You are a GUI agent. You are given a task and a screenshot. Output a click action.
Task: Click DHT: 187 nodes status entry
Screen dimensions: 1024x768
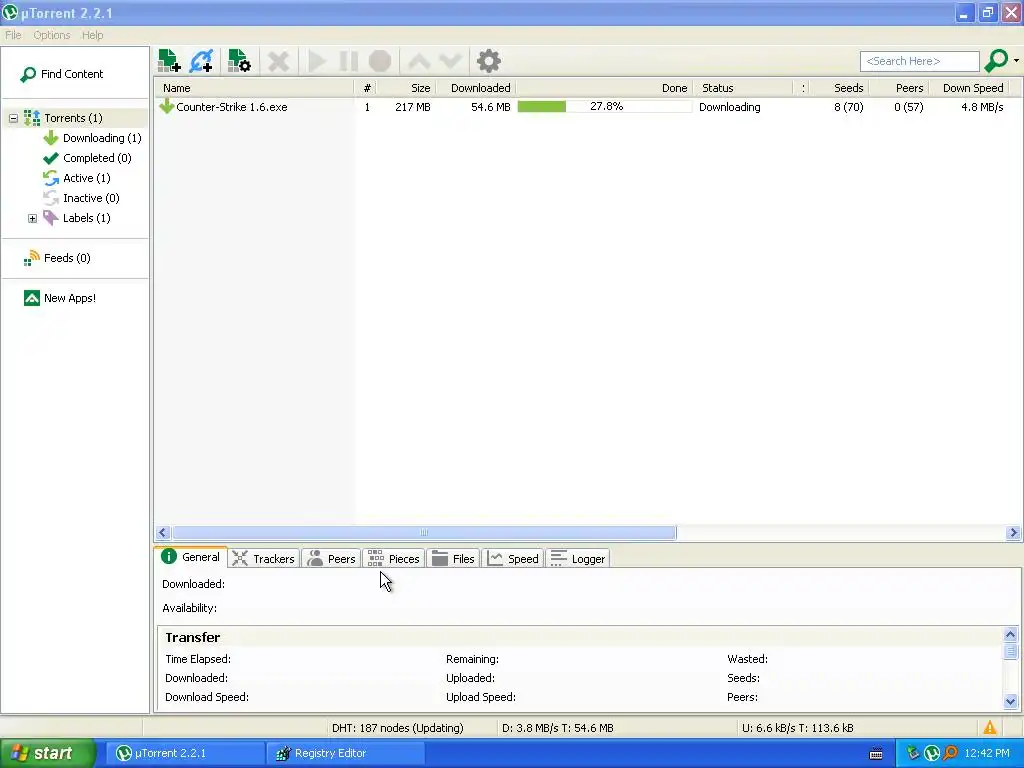coord(398,728)
